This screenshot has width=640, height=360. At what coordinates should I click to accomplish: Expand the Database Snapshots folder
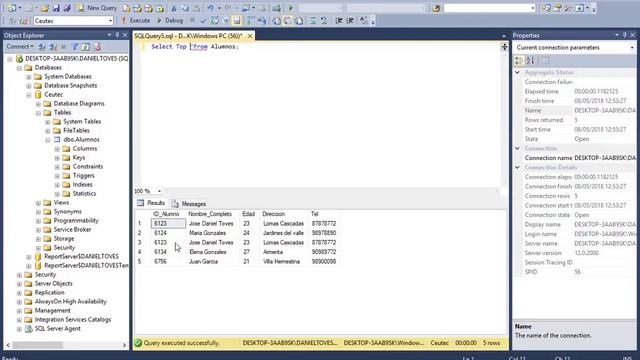click(29, 86)
